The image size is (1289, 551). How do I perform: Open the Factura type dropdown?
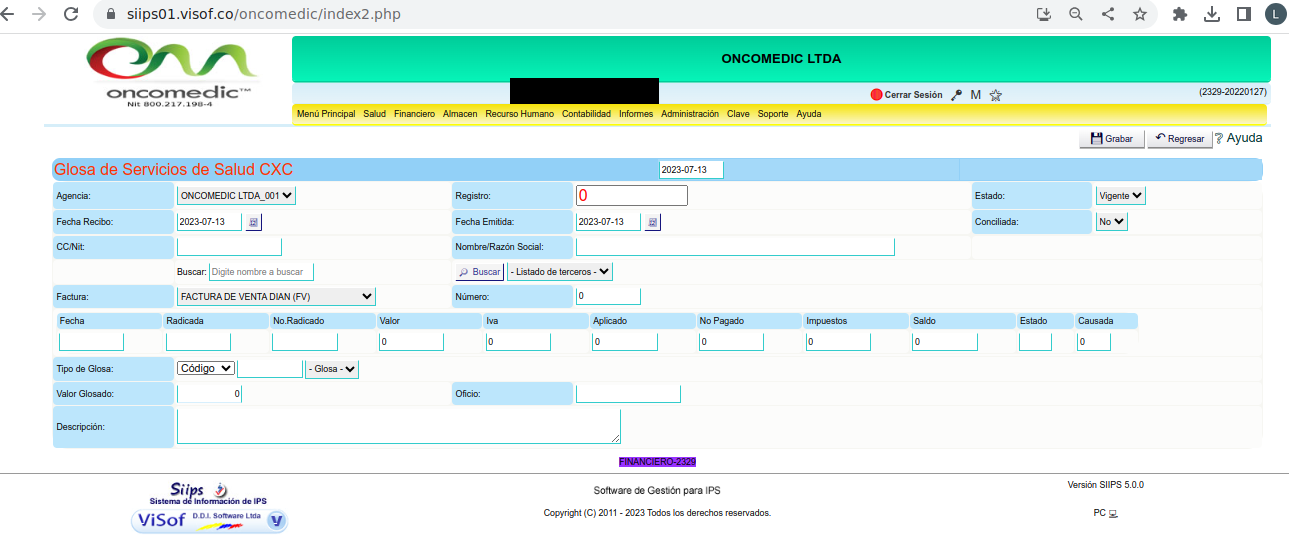click(276, 296)
